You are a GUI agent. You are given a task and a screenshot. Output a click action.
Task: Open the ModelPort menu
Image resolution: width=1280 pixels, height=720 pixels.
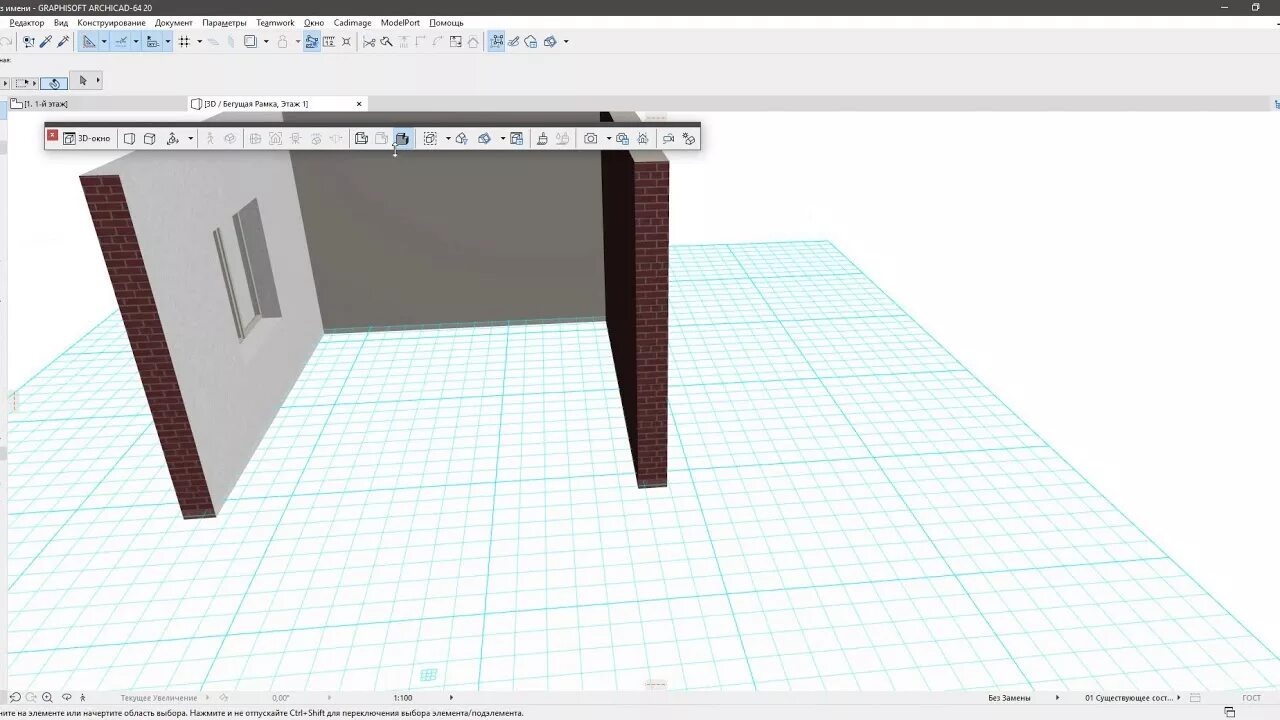tap(400, 22)
